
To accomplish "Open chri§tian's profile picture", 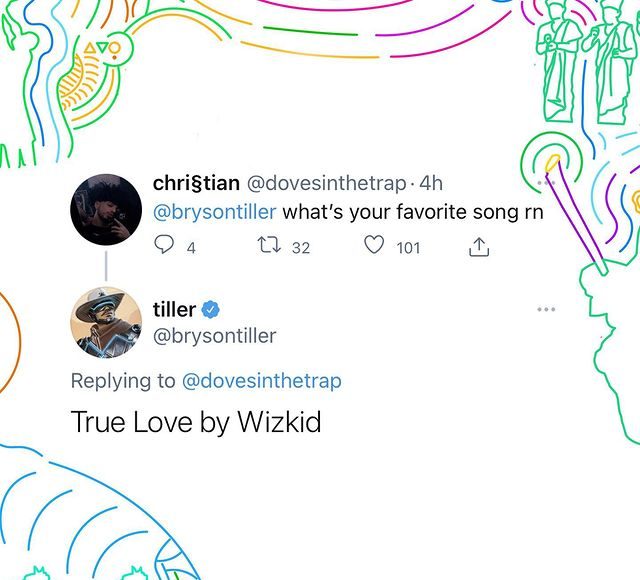I will click(106, 210).
